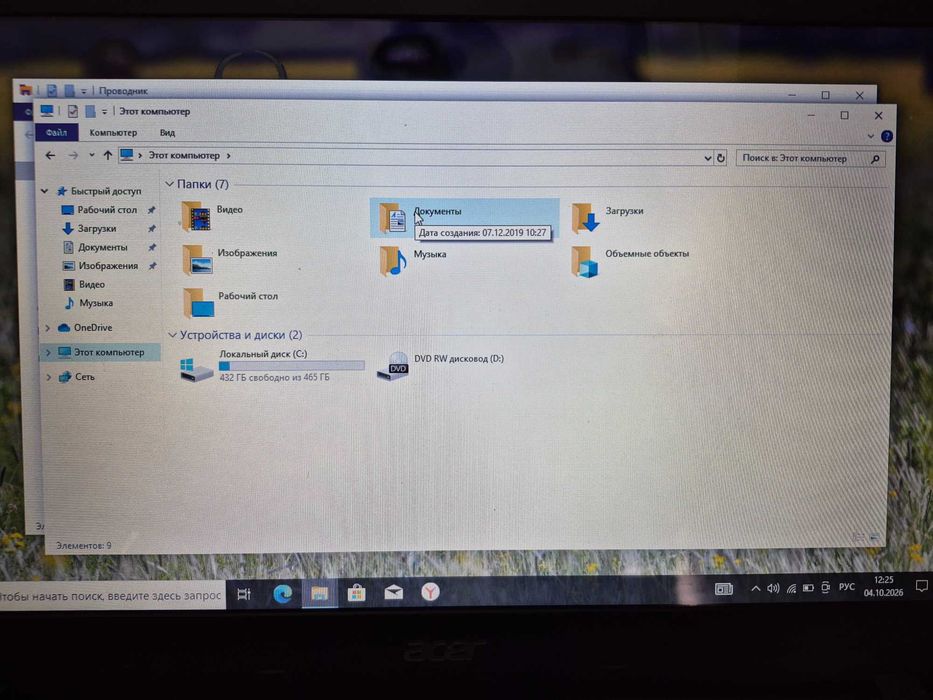Go up one level with up arrow
Screen dimensions: 933x700
108,155
